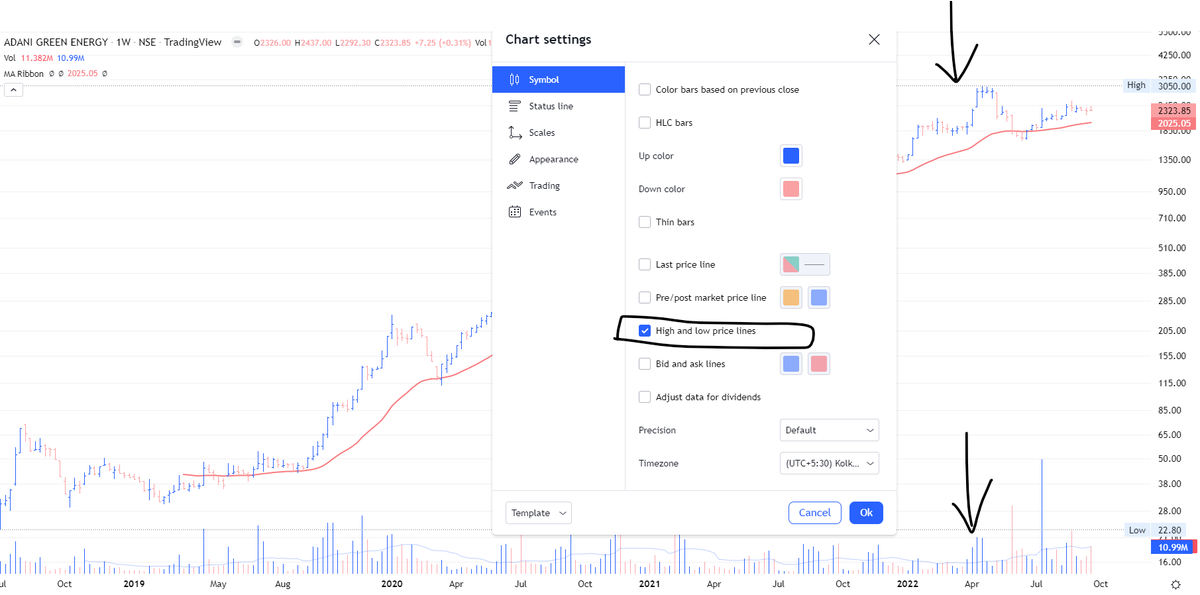Open the Down color pink swatch
This screenshot has width=1200, height=595.
point(791,189)
